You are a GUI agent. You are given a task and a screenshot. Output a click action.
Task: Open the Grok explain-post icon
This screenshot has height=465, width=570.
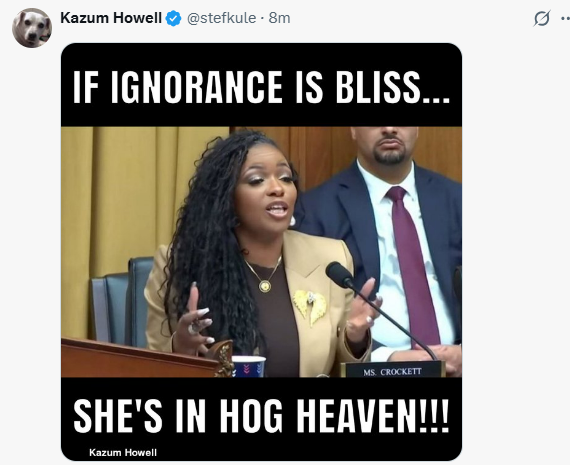(542, 18)
